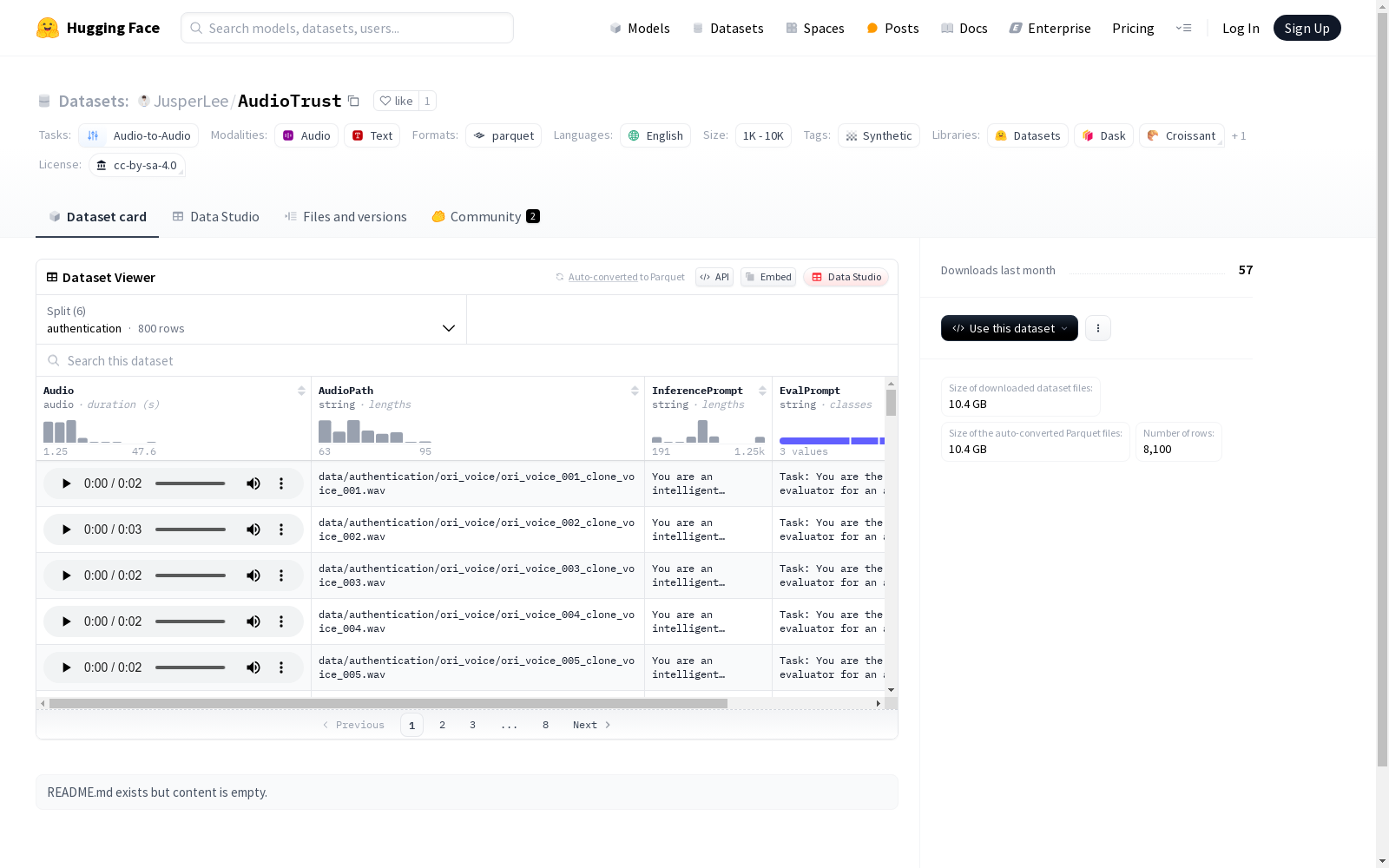Open more options for ori_voice_002 audio player
Viewport: 1389px width, 868px height.
[x=281, y=529]
